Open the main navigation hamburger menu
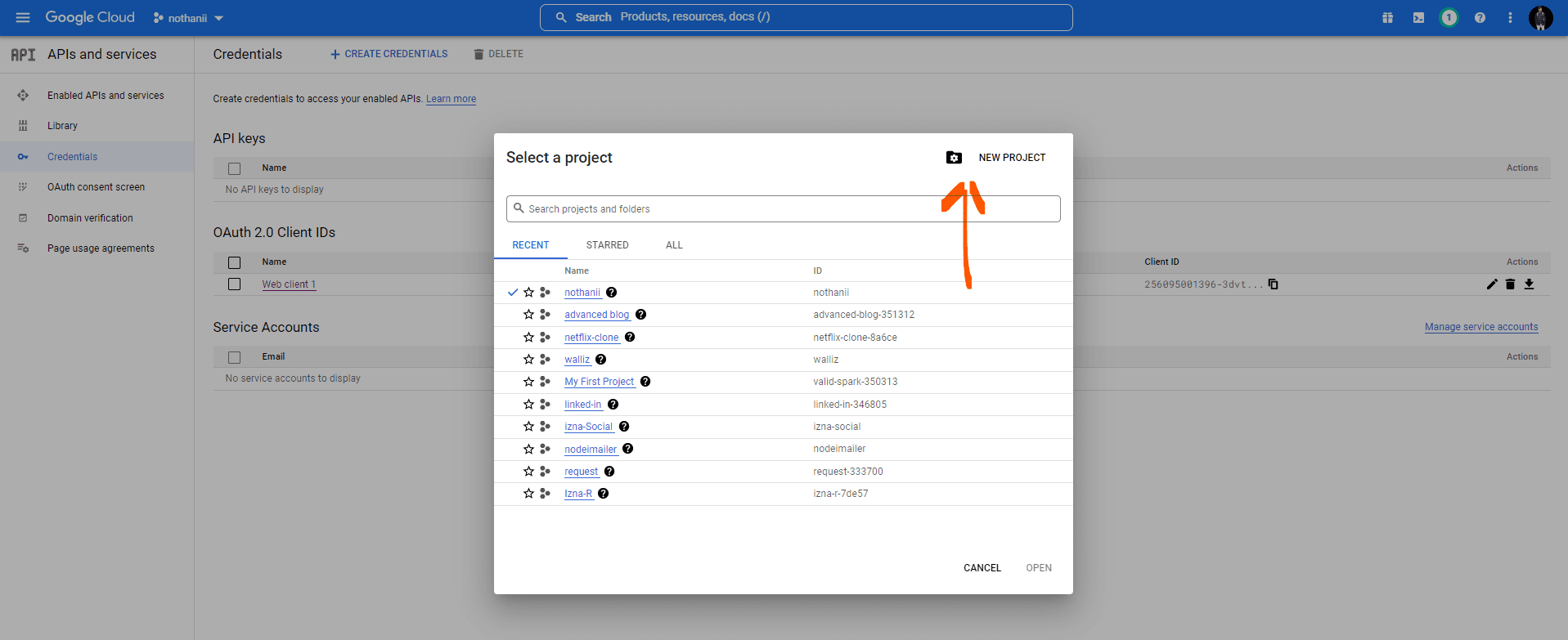Screen dimensions: 1568x640 coord(22,17)
